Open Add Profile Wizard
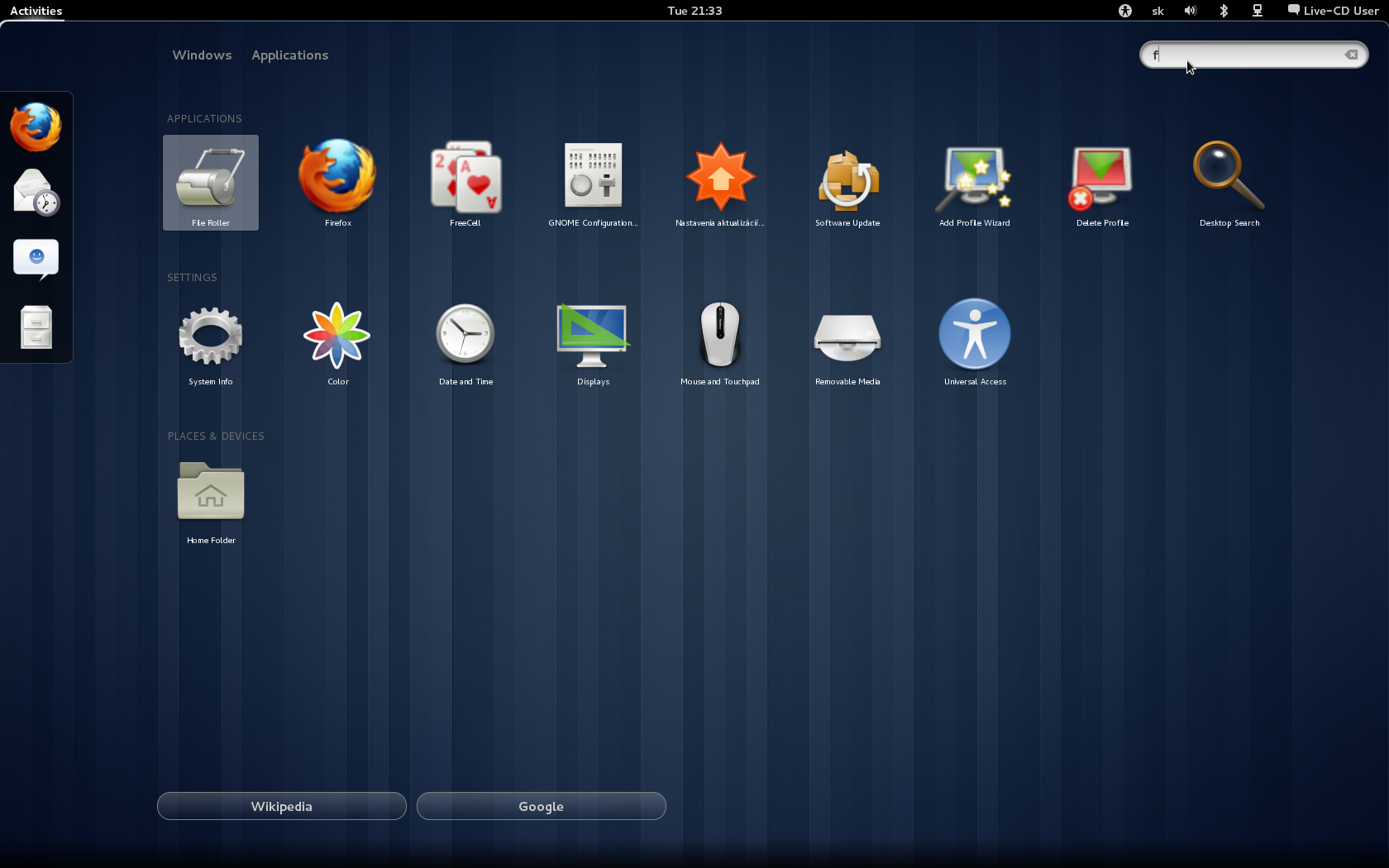1389x868 pixels. (x=975, y=183)
